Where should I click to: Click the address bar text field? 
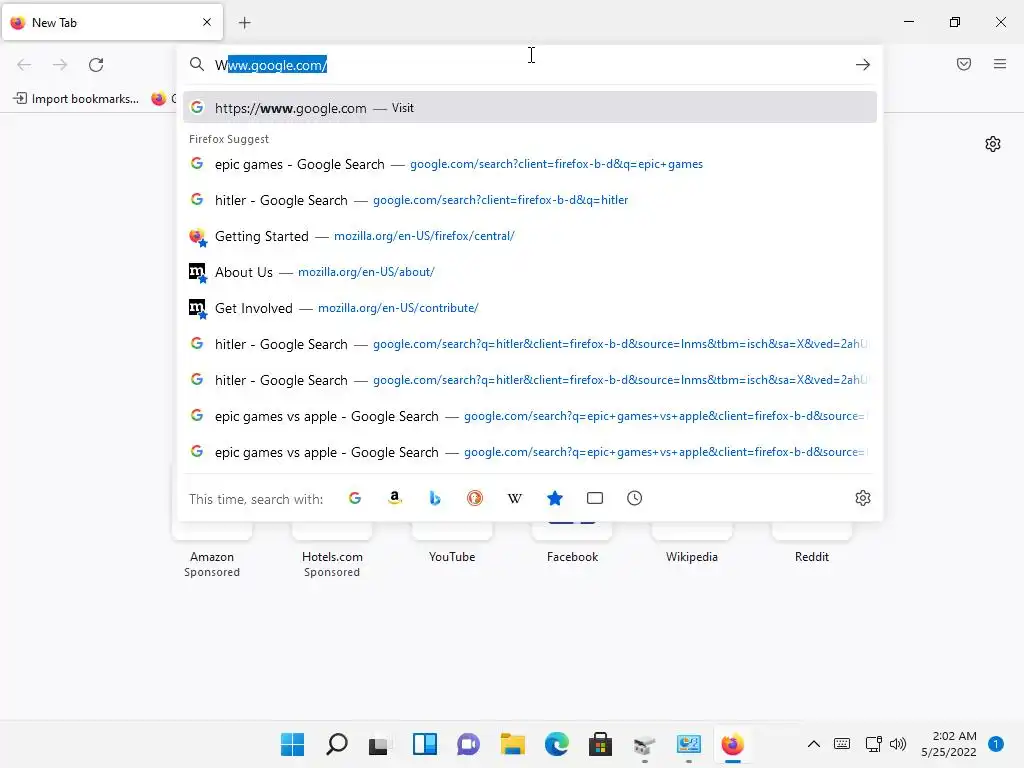(529, 65)
